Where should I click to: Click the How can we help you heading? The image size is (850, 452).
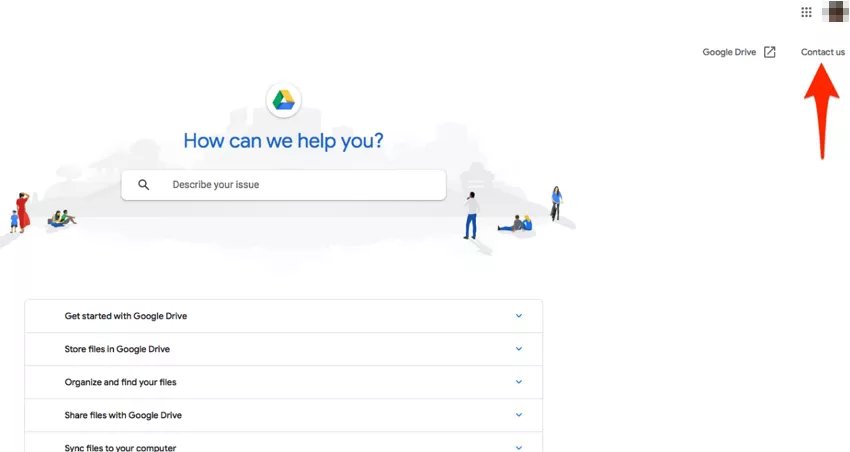pyautogui.click(x=283, y=141)
